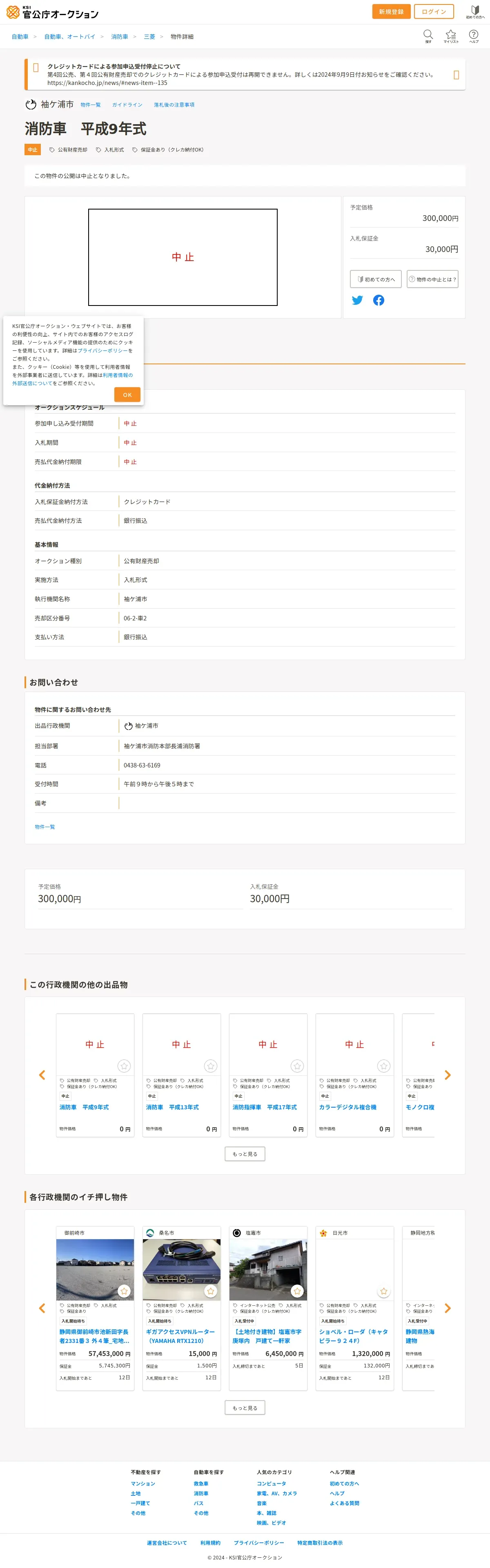490x1568 pixels.
Task: Favorite the カラーデジタル複合機 card star
Action: 383,1066
